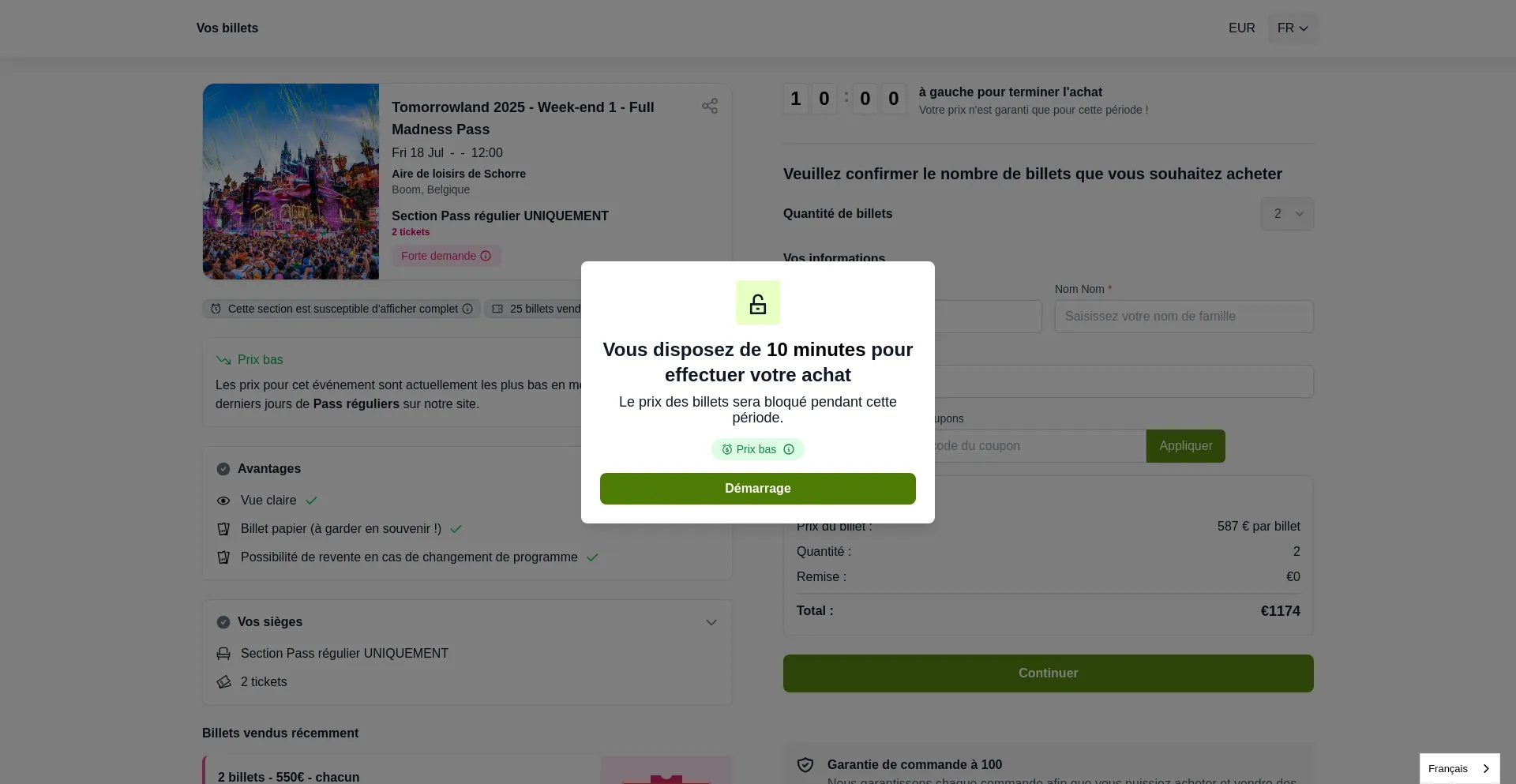Open the ticket quantity dropdown
The height and width of the screenshot is (784, 1516).
pos(1287,214)
